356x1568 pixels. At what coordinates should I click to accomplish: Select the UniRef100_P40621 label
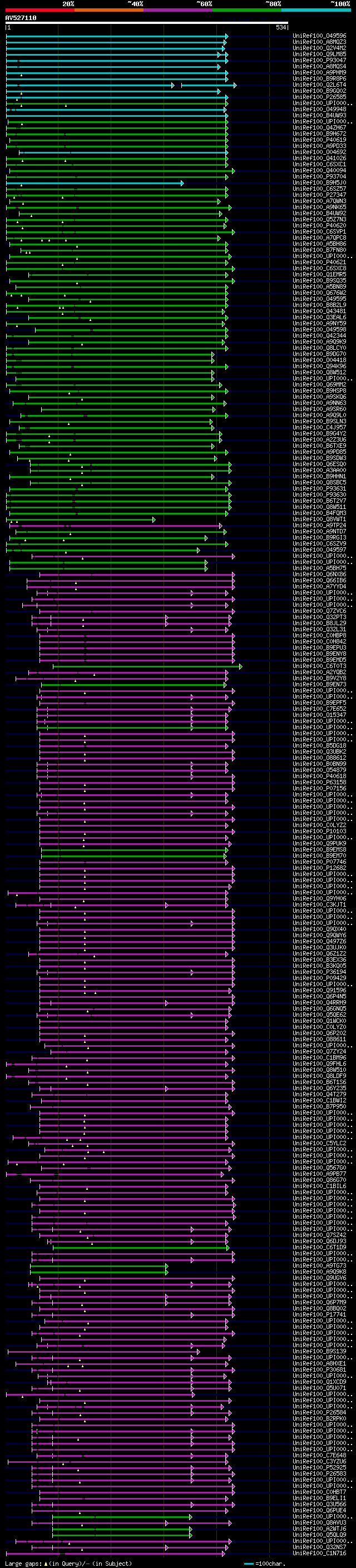coord(319,263)
